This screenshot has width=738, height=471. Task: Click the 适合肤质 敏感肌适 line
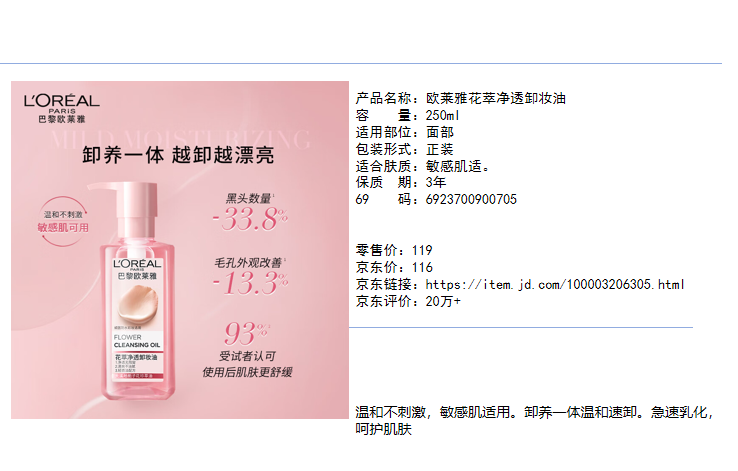423,166
